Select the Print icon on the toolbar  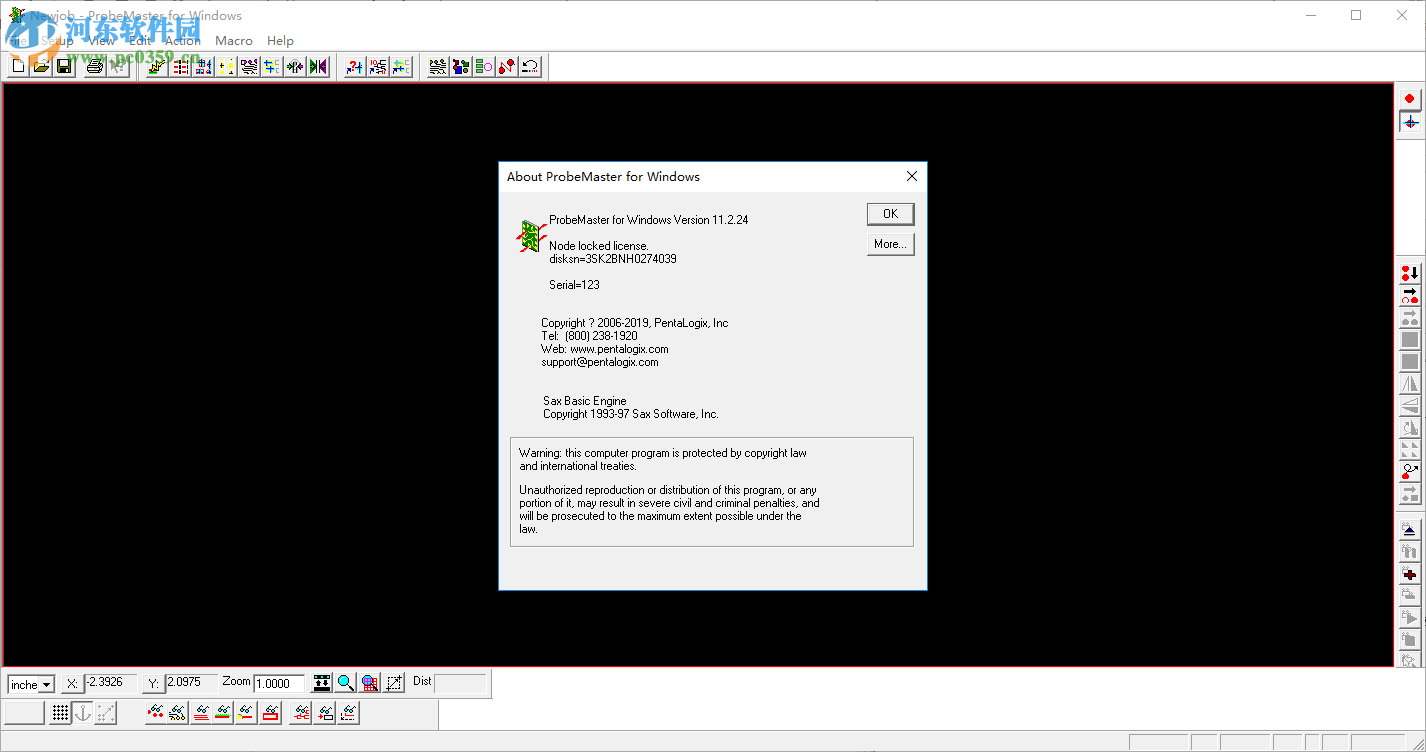pyautogui.click(x=93, y=66)
